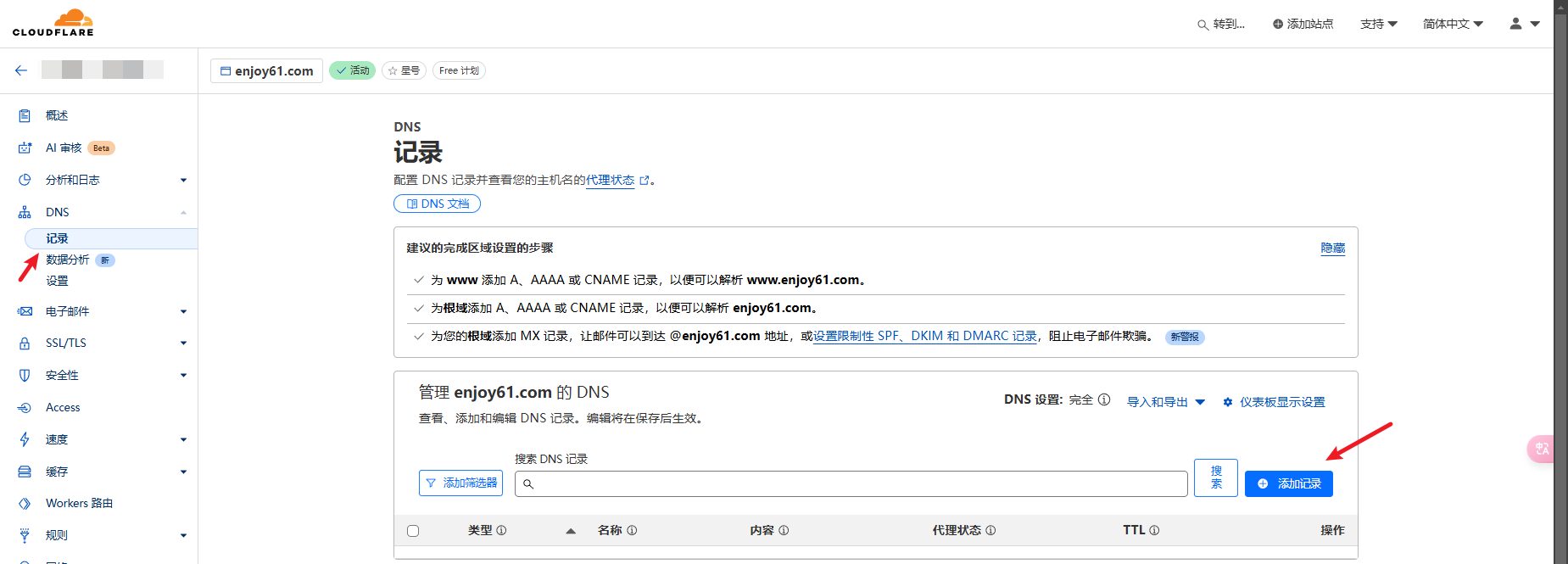Viewport: 1568px width, 564px height.
Task: Click the 操作 column header
Action: [1332, 530]
